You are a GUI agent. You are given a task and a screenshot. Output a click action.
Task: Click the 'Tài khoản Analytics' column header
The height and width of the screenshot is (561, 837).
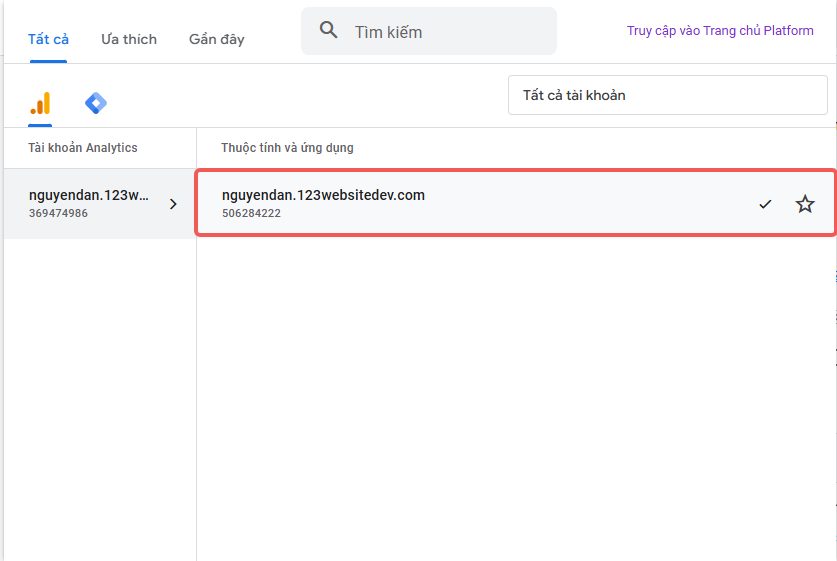83,148
